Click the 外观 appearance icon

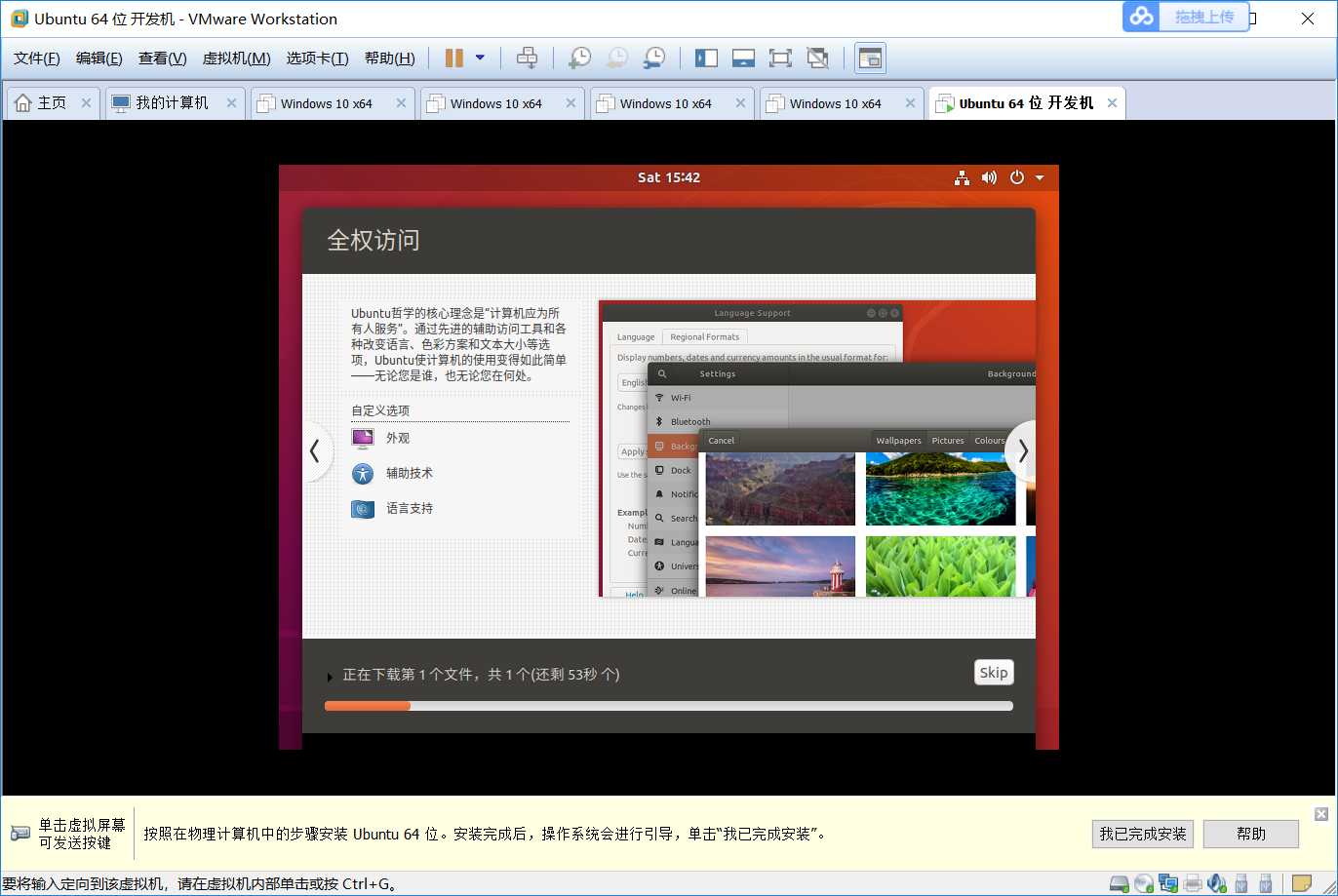363,439
